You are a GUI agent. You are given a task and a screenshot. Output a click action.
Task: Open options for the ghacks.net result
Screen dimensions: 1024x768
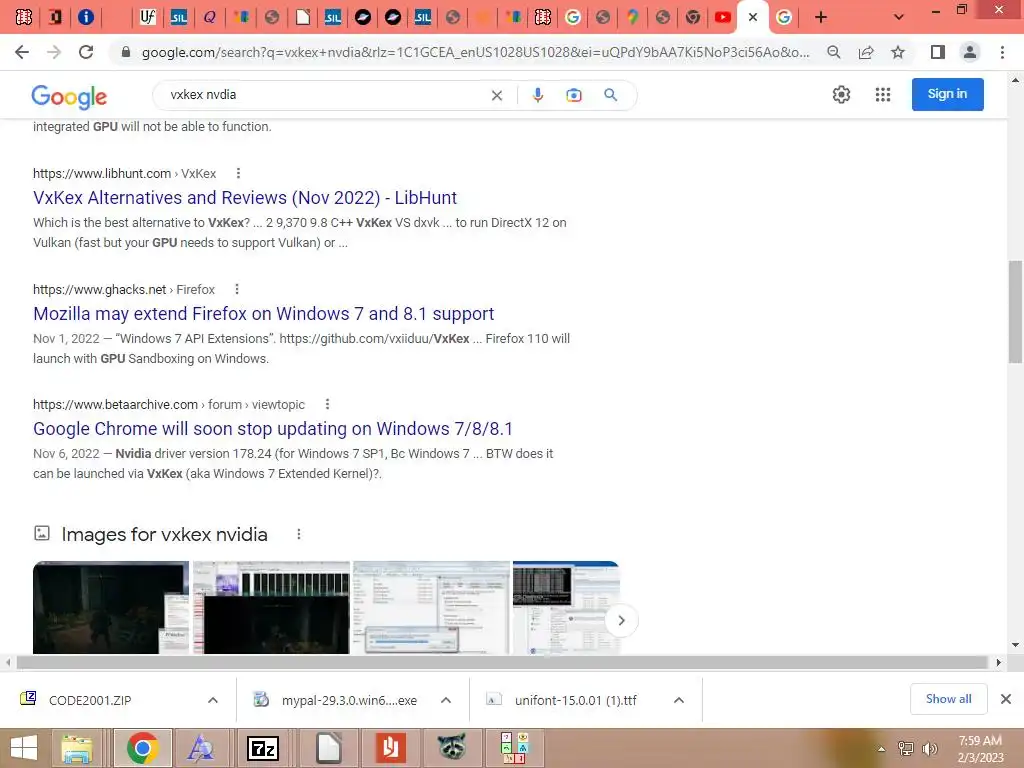tap(237, 289)
